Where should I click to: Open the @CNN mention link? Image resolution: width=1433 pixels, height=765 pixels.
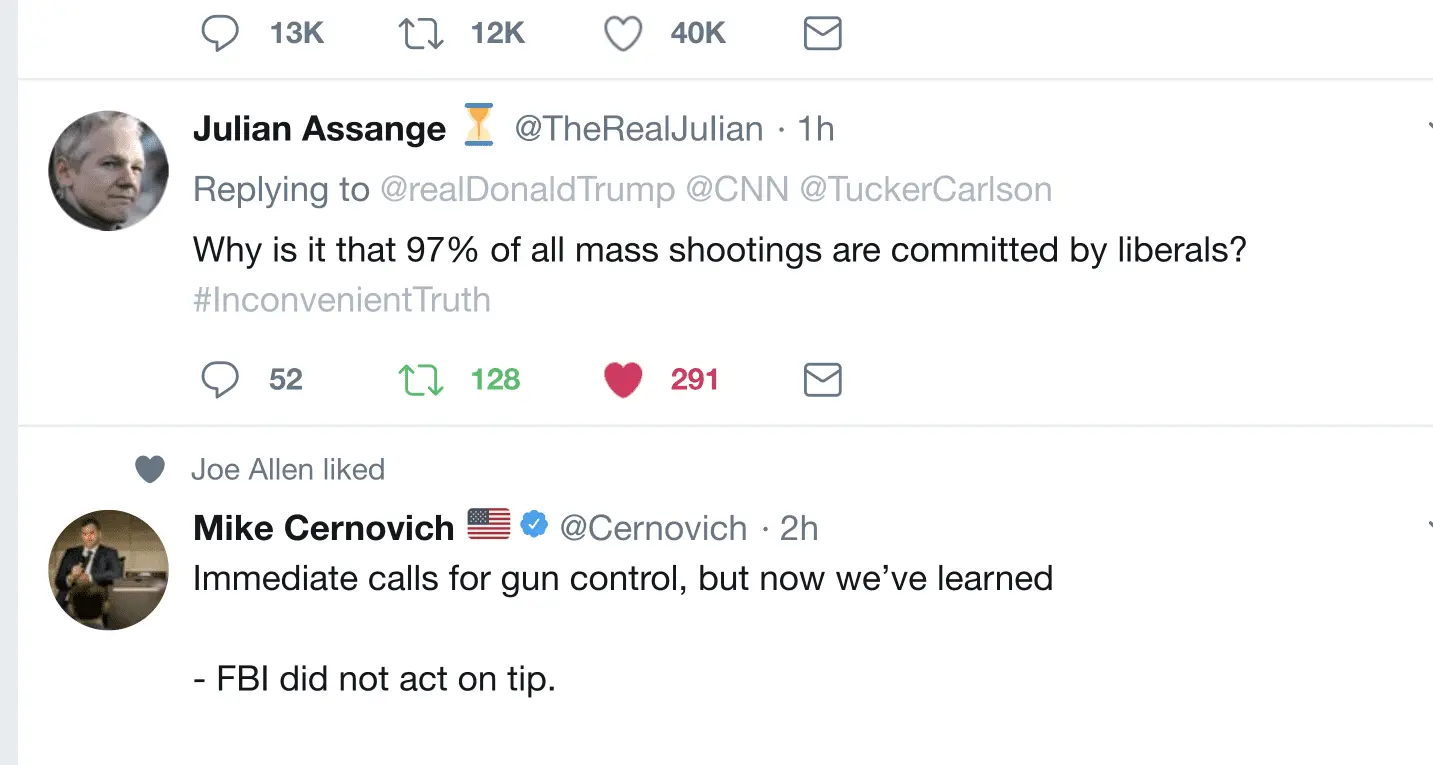point(737,190)
